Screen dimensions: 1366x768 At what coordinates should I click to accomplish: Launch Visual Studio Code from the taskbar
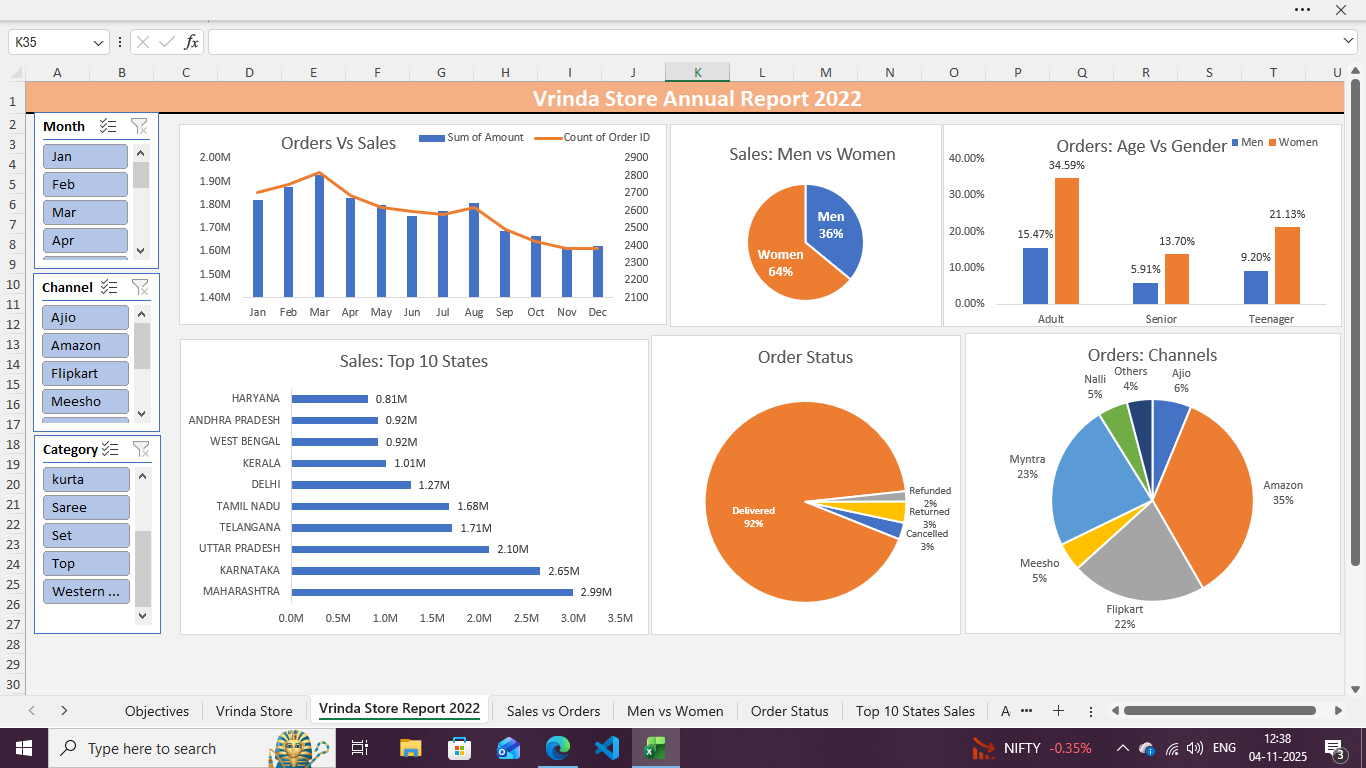(x=607, y=748)
